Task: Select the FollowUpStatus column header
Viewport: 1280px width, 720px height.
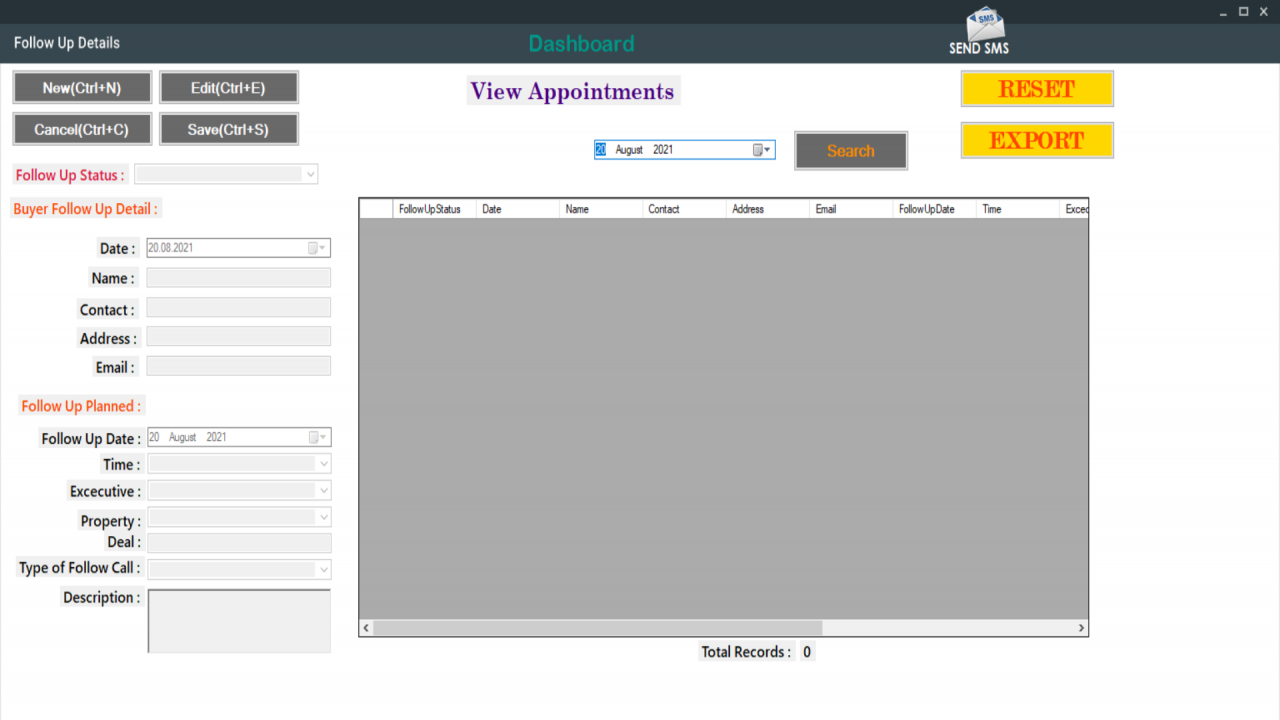Action: pos(434,209)
